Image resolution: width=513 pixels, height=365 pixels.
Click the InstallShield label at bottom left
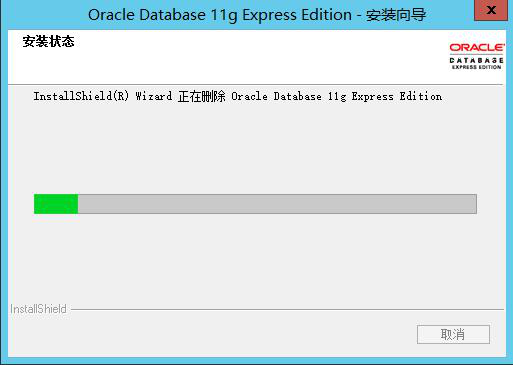click(38, 309)
